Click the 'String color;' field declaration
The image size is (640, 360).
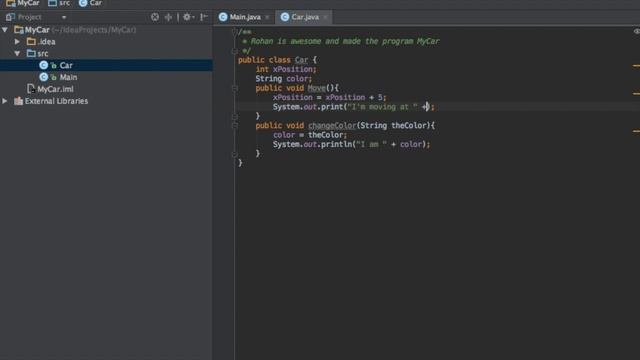284,79
